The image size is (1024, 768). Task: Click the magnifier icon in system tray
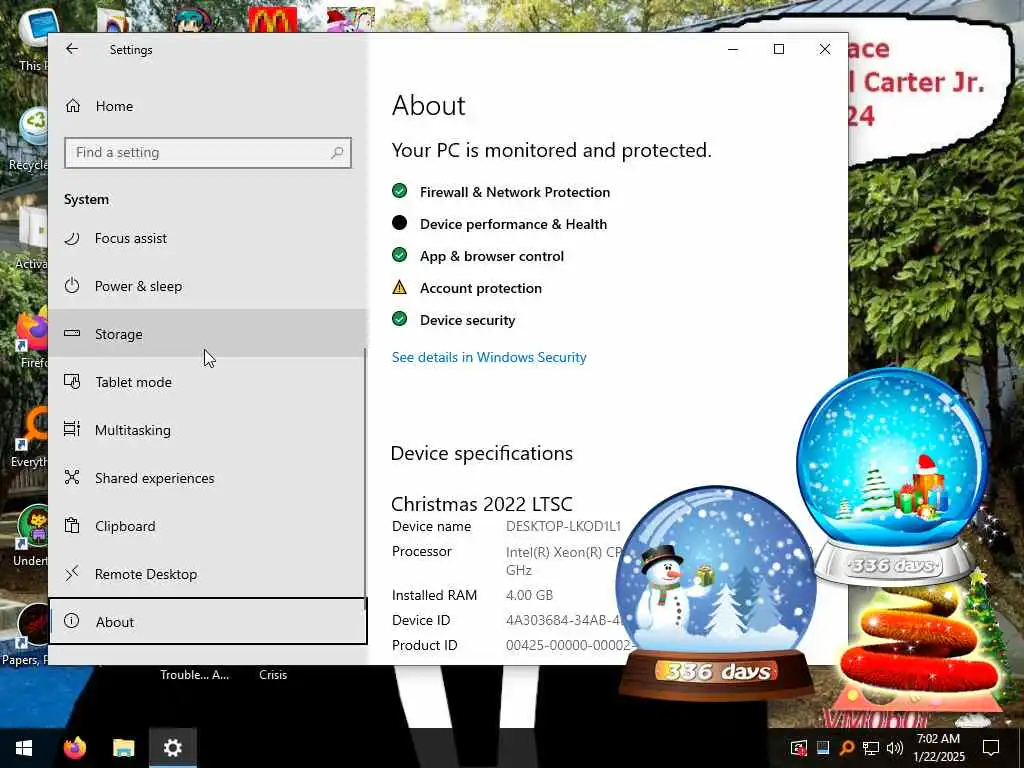tap(847, 748)
